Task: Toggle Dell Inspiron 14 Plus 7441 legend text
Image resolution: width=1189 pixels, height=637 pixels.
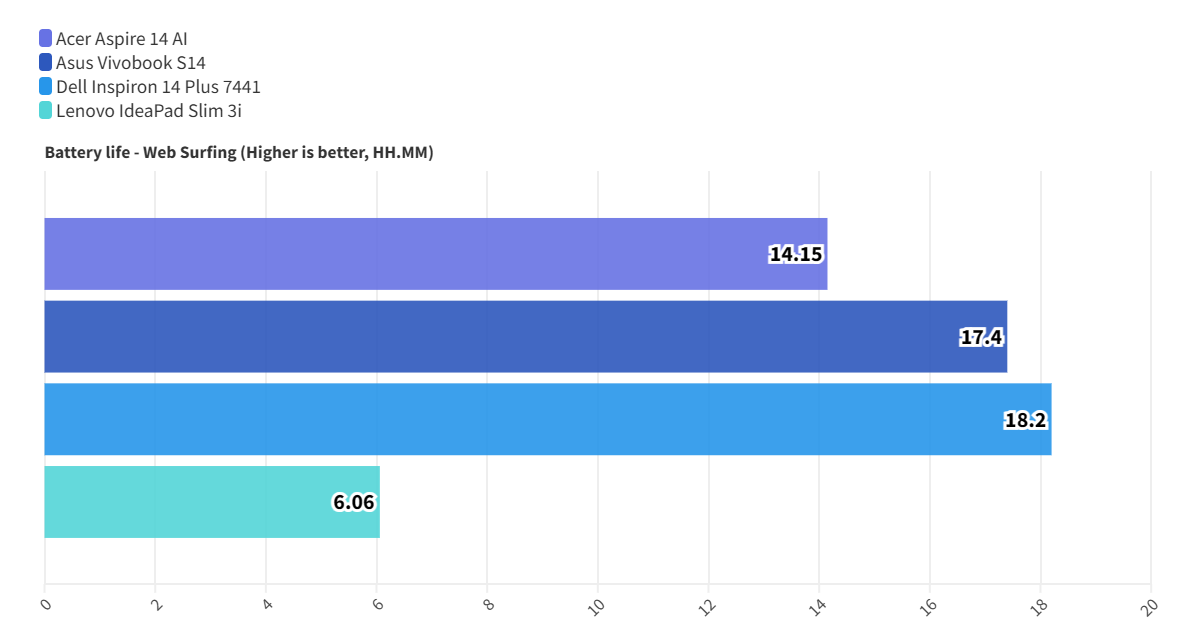Action: tap(158, 87)
